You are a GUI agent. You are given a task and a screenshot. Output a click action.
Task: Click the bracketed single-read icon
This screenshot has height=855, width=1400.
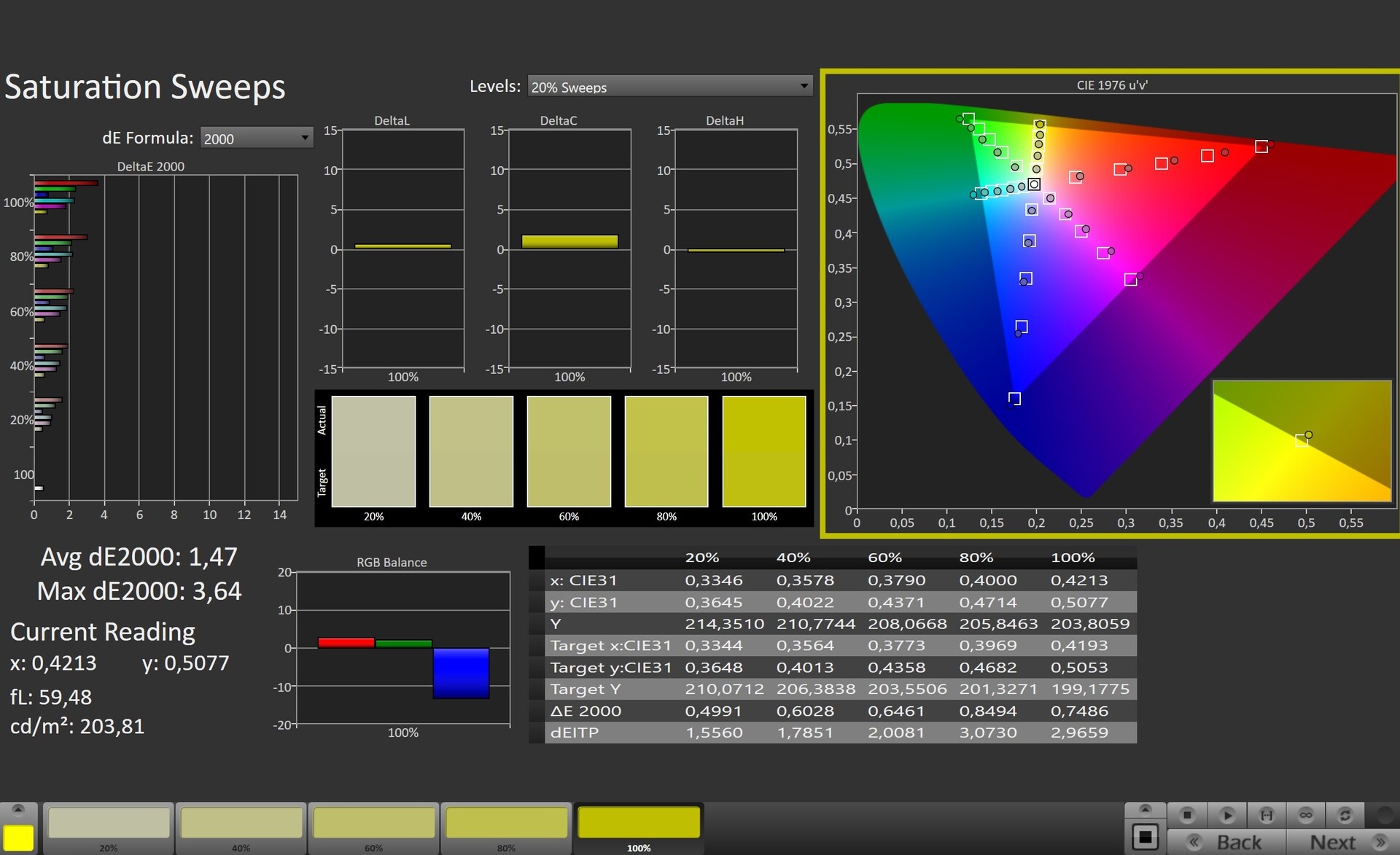pos(1267,814)
